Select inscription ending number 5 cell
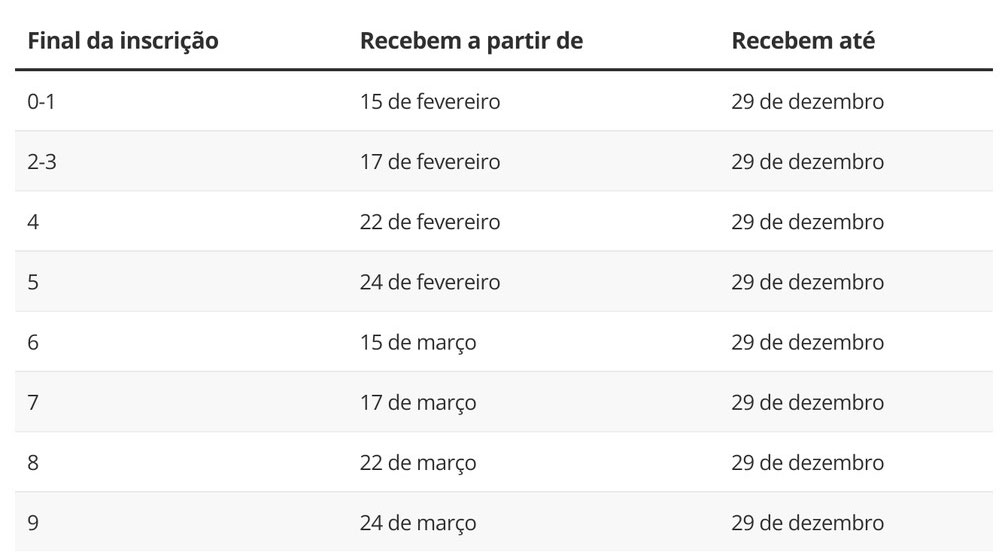 (x=33, y=282)
